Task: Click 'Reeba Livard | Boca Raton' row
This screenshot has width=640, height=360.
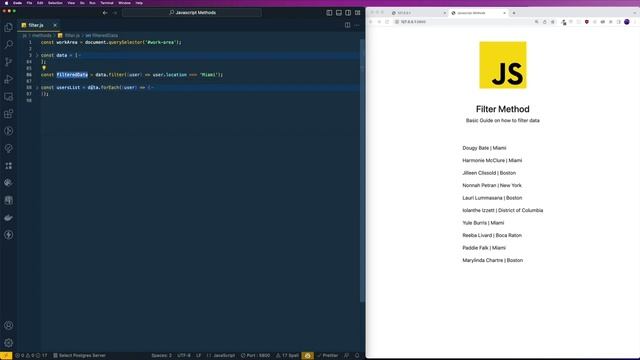Action: tap(492, 235)
